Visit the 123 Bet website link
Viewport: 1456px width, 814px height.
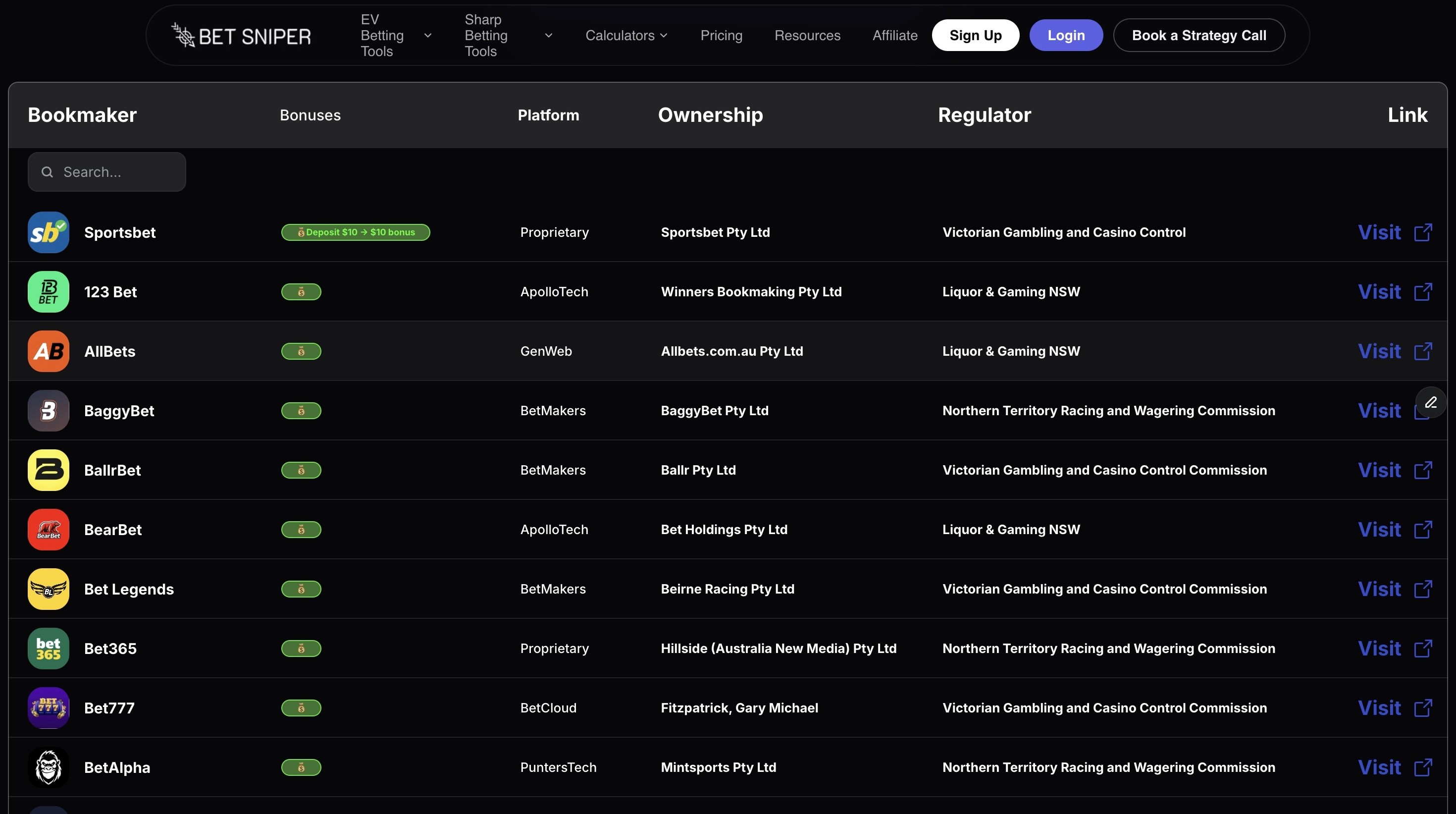click(1379, 292)
